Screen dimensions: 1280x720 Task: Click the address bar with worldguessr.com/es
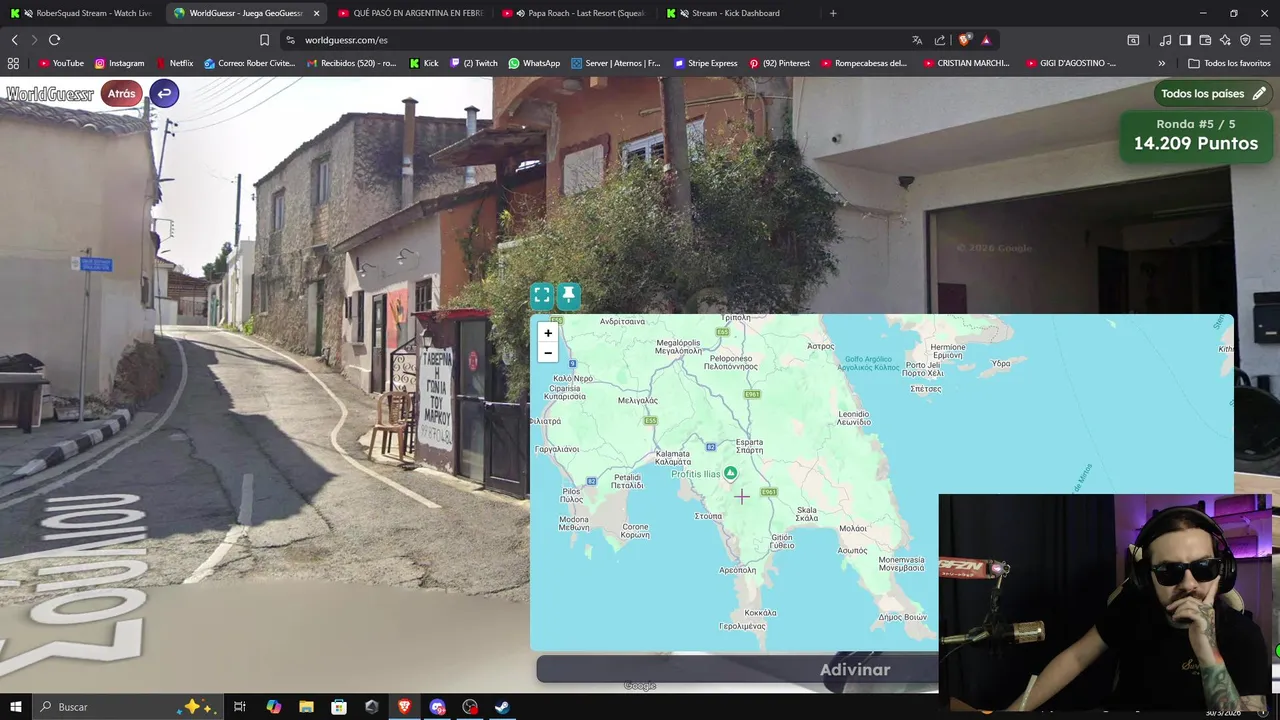point(600,40)
